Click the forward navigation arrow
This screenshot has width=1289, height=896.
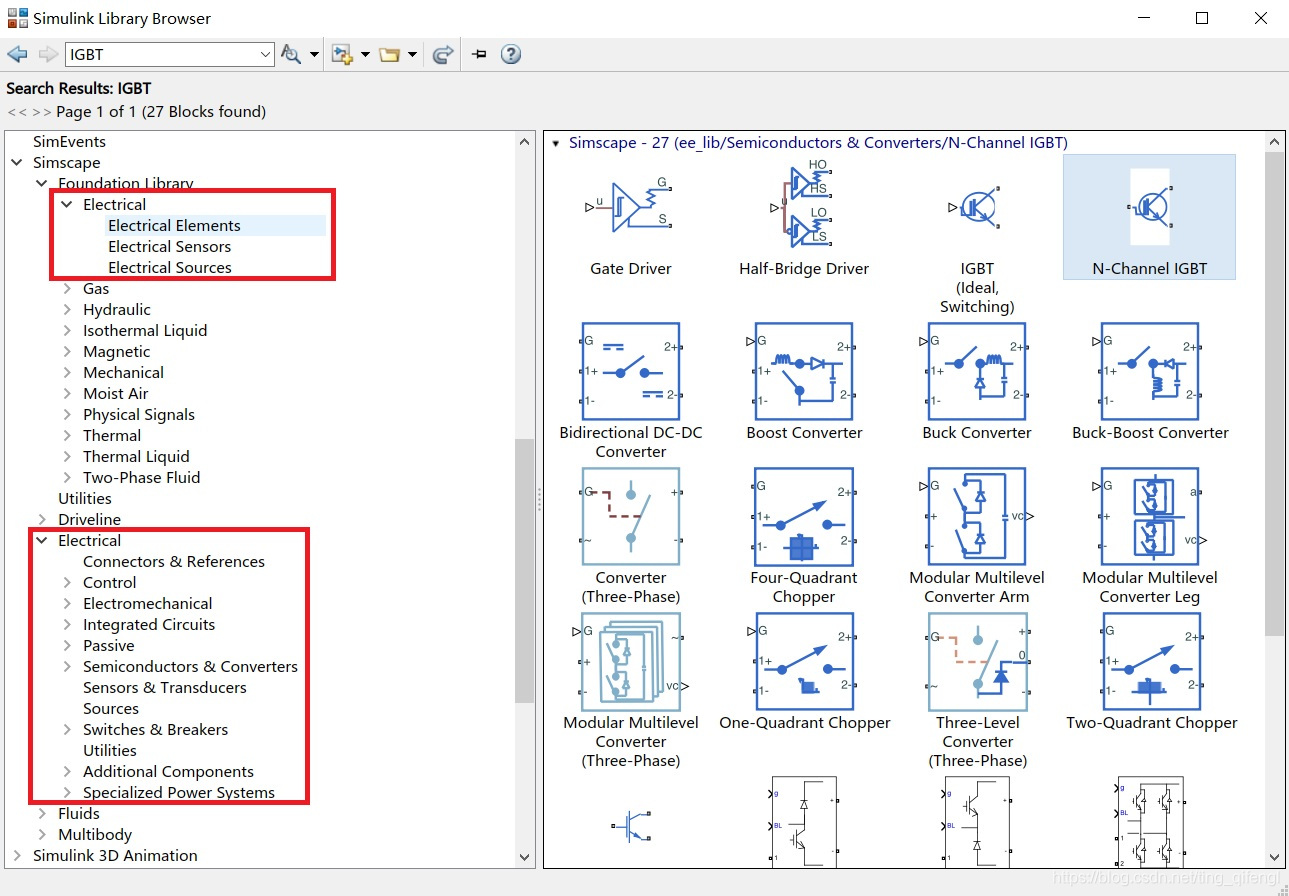(x=47, y=54)
